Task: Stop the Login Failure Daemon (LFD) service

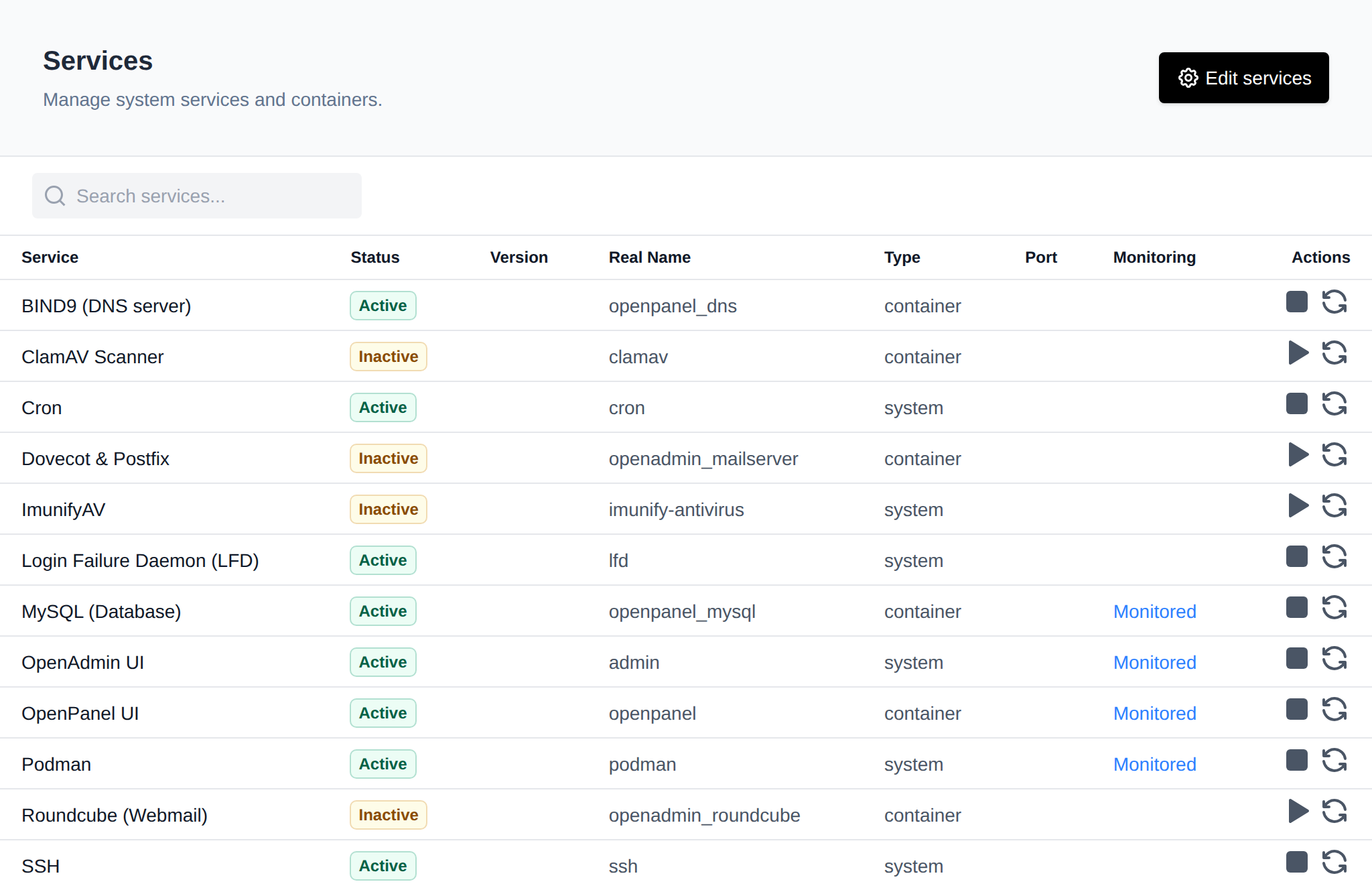Action: pos(1297,557)
